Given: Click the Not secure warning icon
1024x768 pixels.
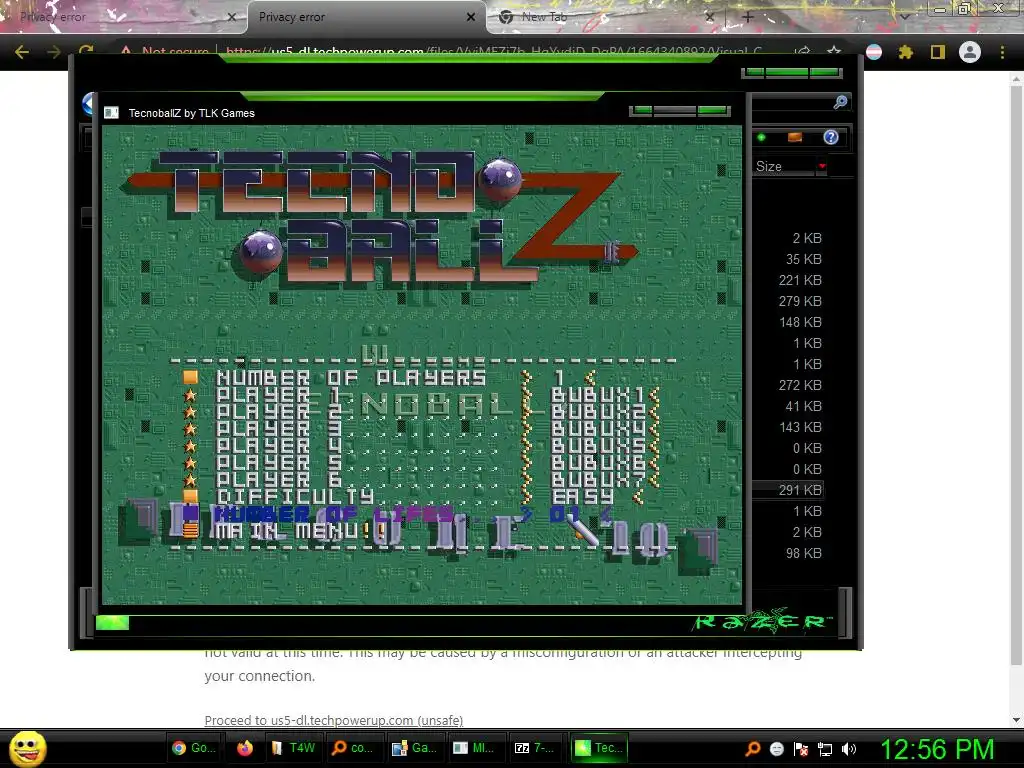Looking at the screenshot, I should 125,51.
